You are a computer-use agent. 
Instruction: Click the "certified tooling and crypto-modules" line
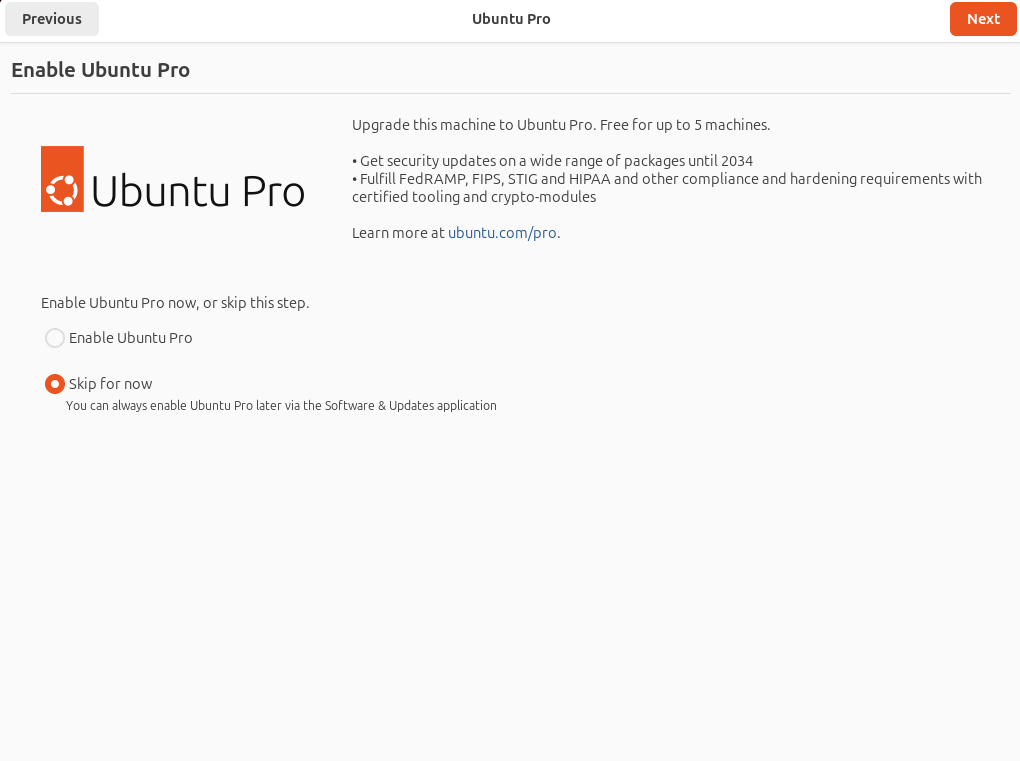point(474,197)
